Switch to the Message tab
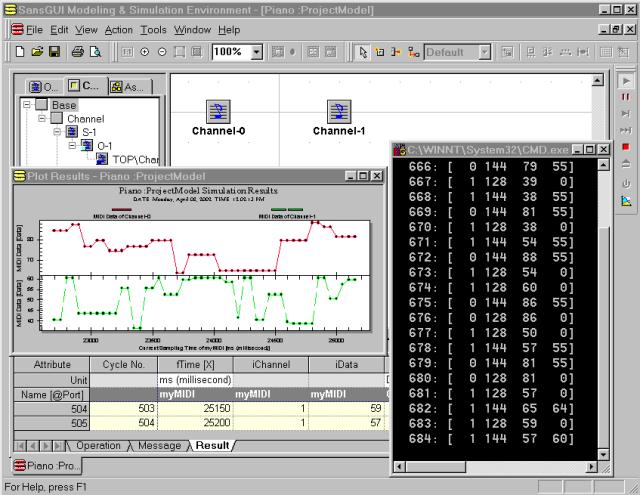Screen dimensions: 640x495 pyautogui.click(x=159, y=445)
